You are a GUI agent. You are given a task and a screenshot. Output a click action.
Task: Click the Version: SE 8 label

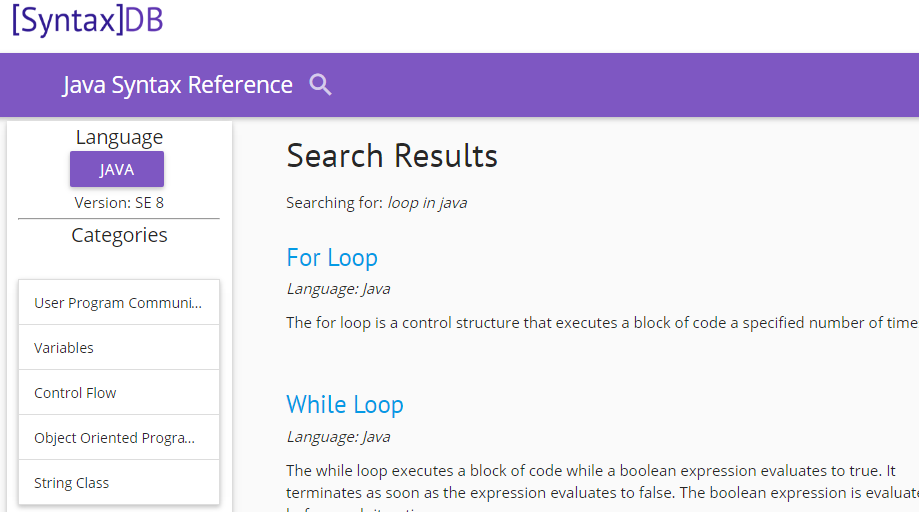click(119, 203)
